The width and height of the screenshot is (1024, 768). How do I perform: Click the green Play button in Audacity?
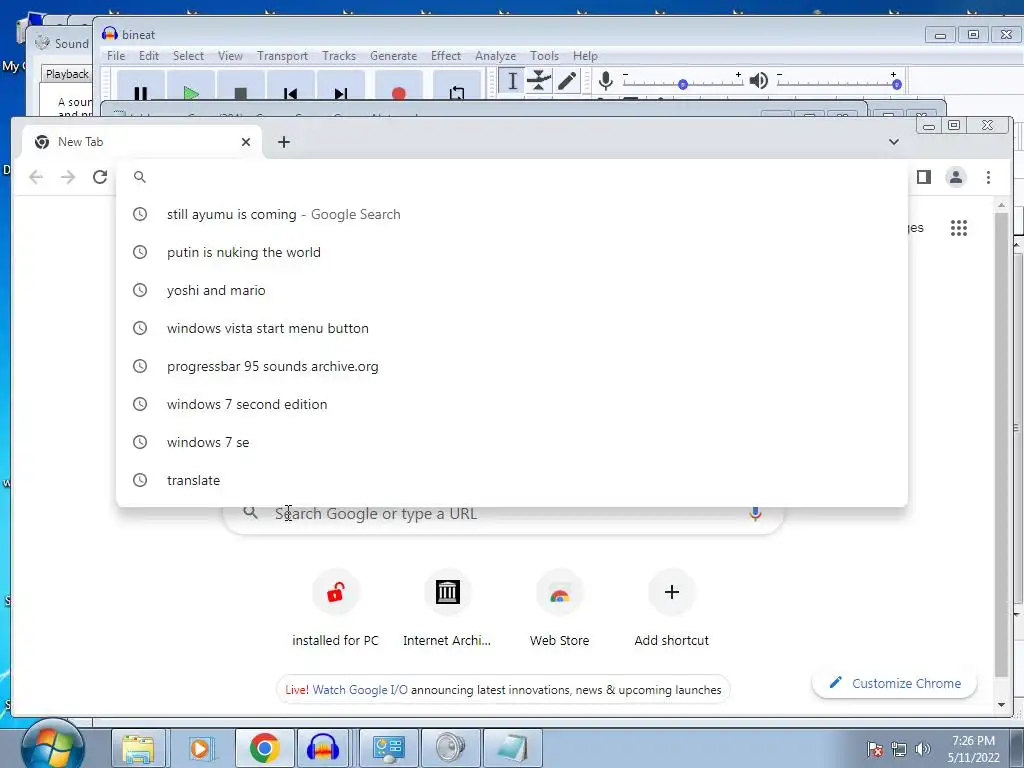tap(191, 89)
